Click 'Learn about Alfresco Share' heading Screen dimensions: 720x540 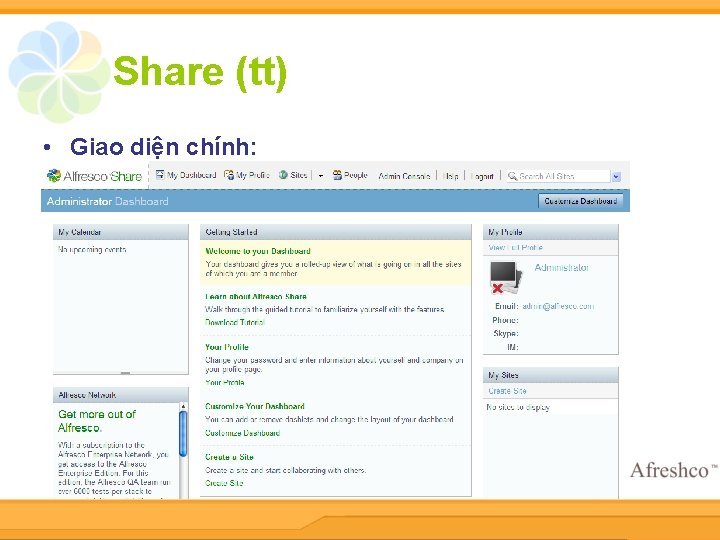(256, 297)
